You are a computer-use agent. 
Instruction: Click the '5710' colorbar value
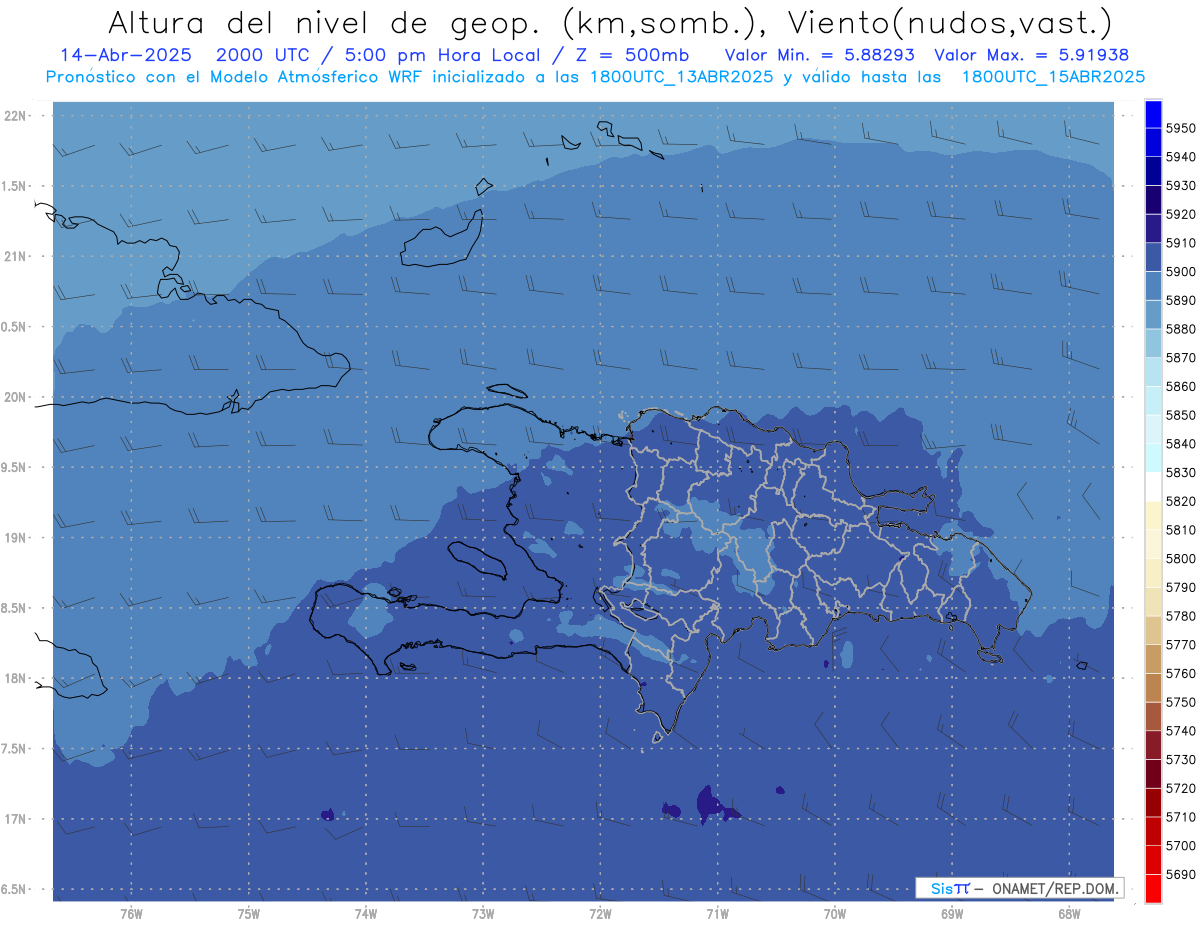(x=1181, y=817)
